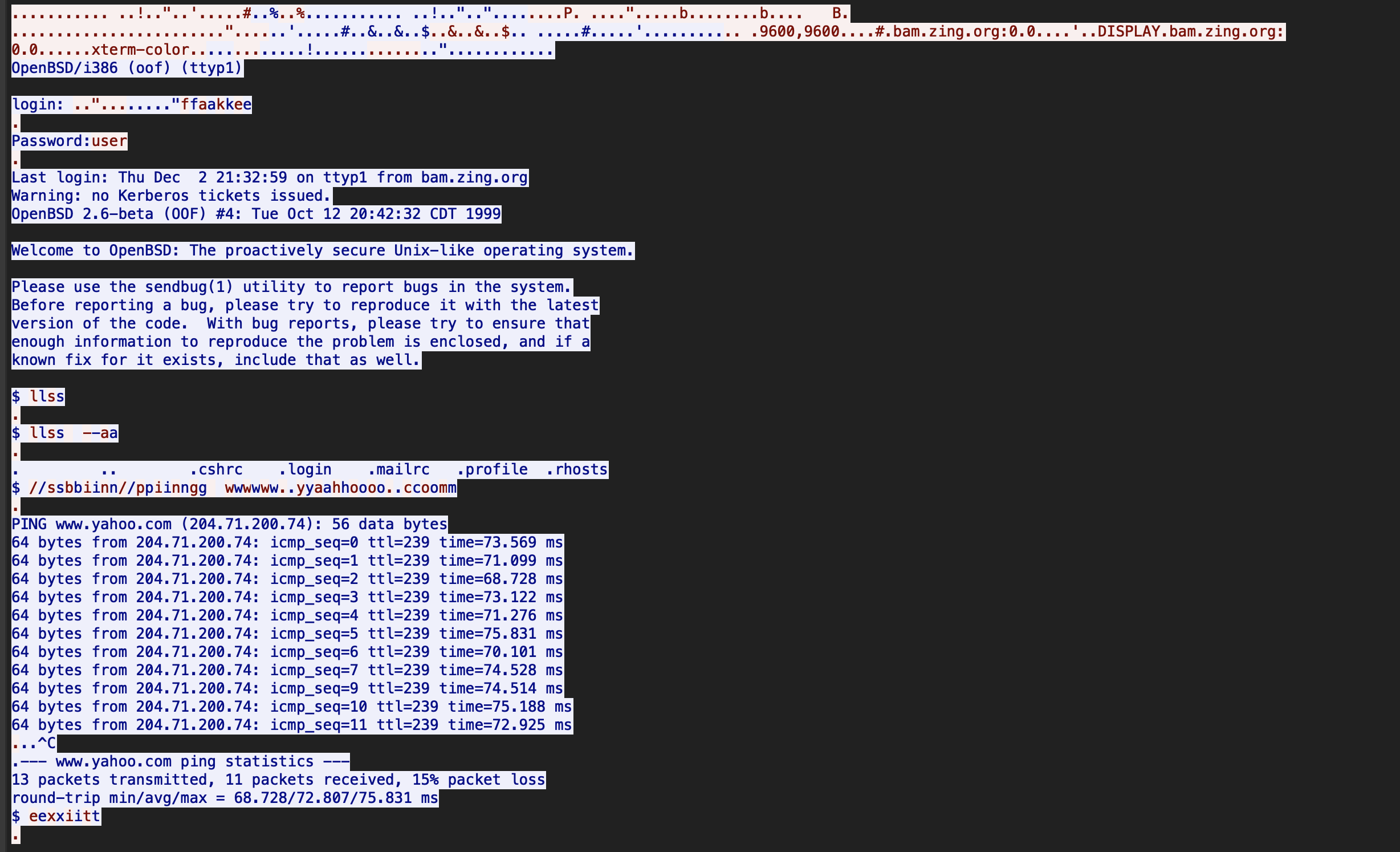Click the 'OpenBSD 2.6-beta (OOF) #4' line
The width and height of the screenshot is (1400, 852).
pyautogui.click(x=255, y=214)
